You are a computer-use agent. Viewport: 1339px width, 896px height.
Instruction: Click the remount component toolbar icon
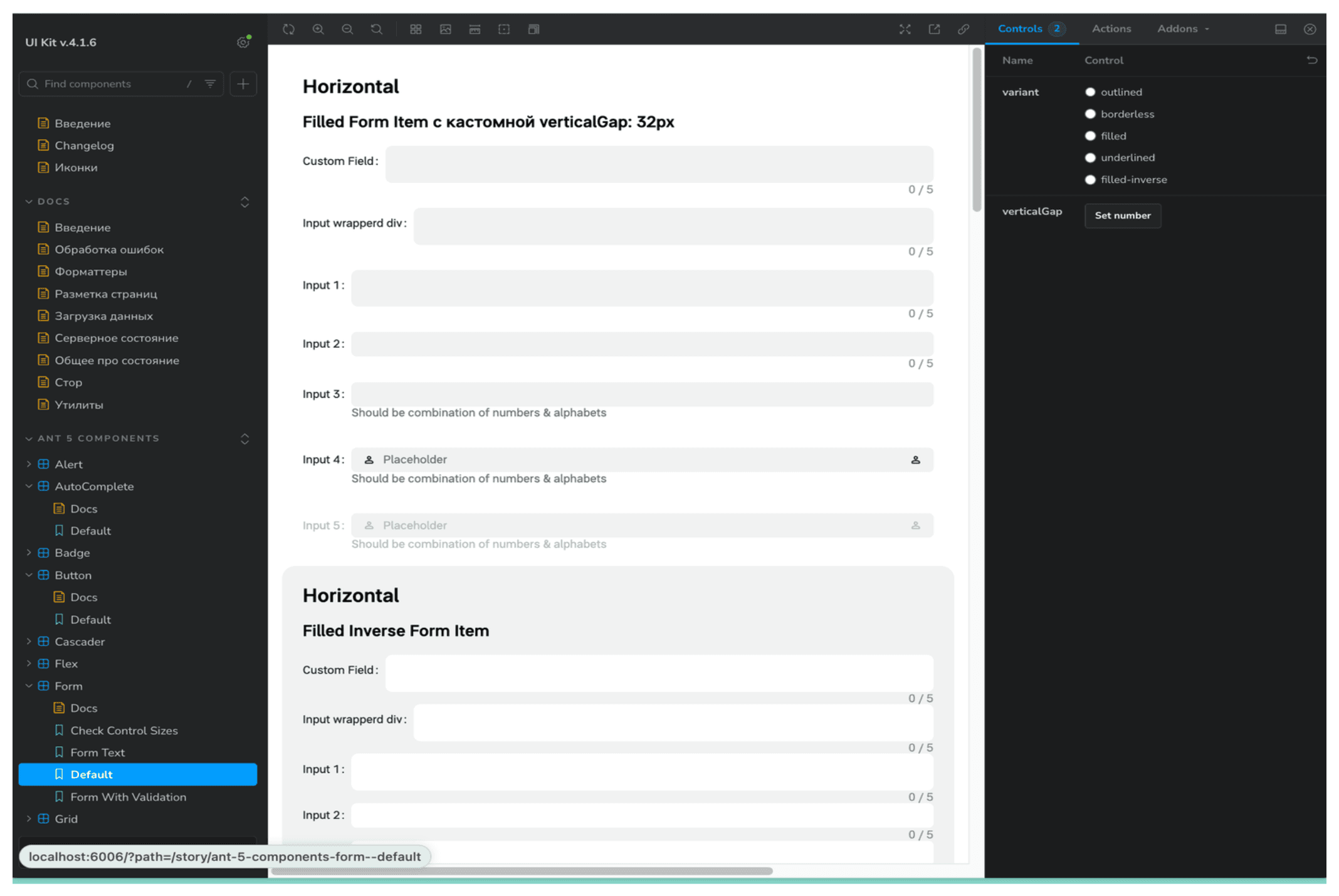(x=288, y=29)
